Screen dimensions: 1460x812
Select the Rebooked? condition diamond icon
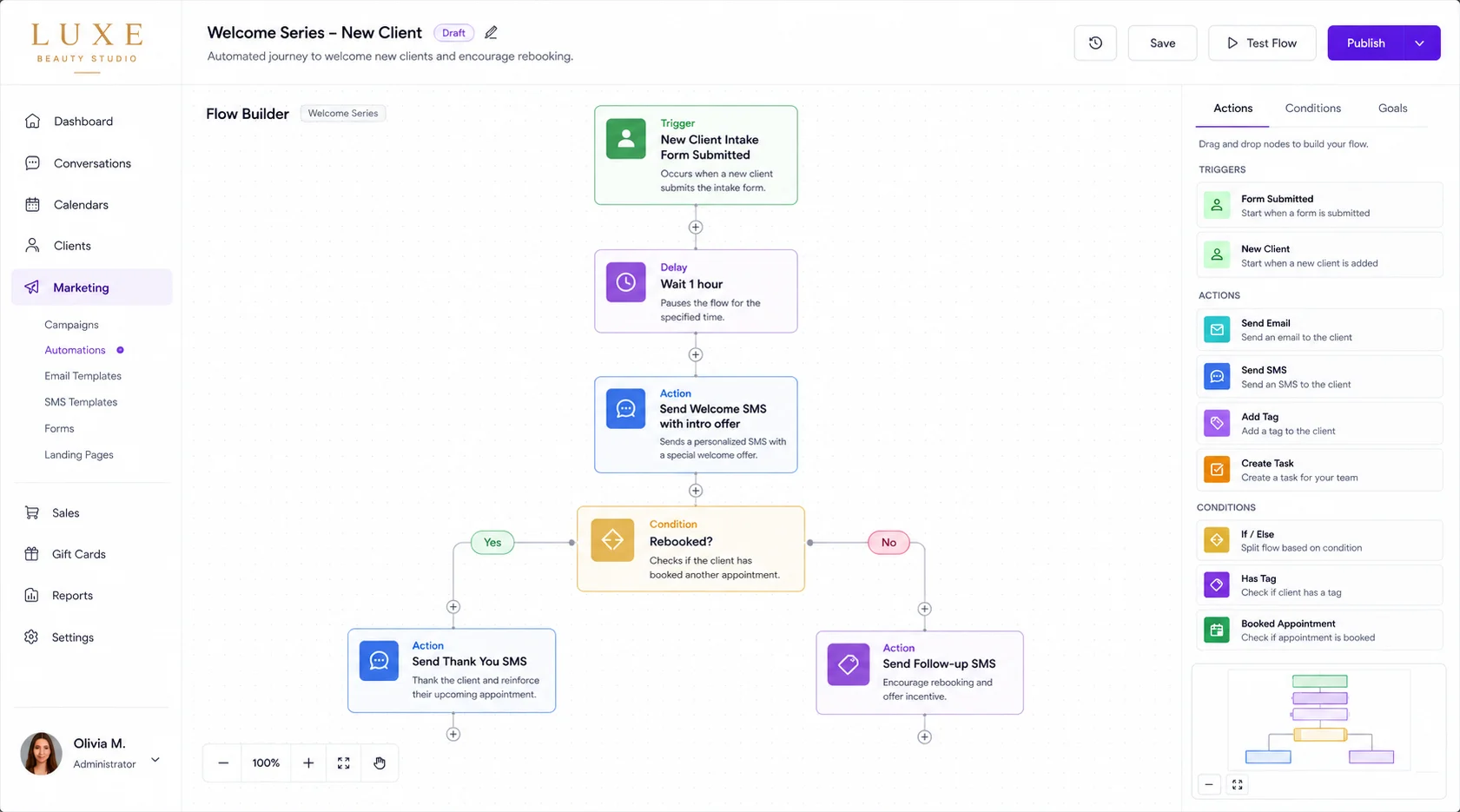coord(612,540)
